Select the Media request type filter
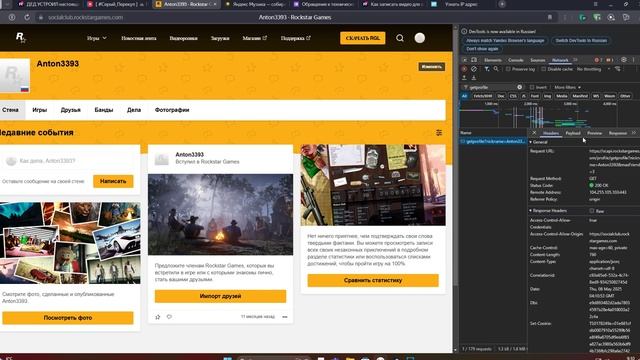Screen dimensions: 640x360 click(x=562, y=96)
